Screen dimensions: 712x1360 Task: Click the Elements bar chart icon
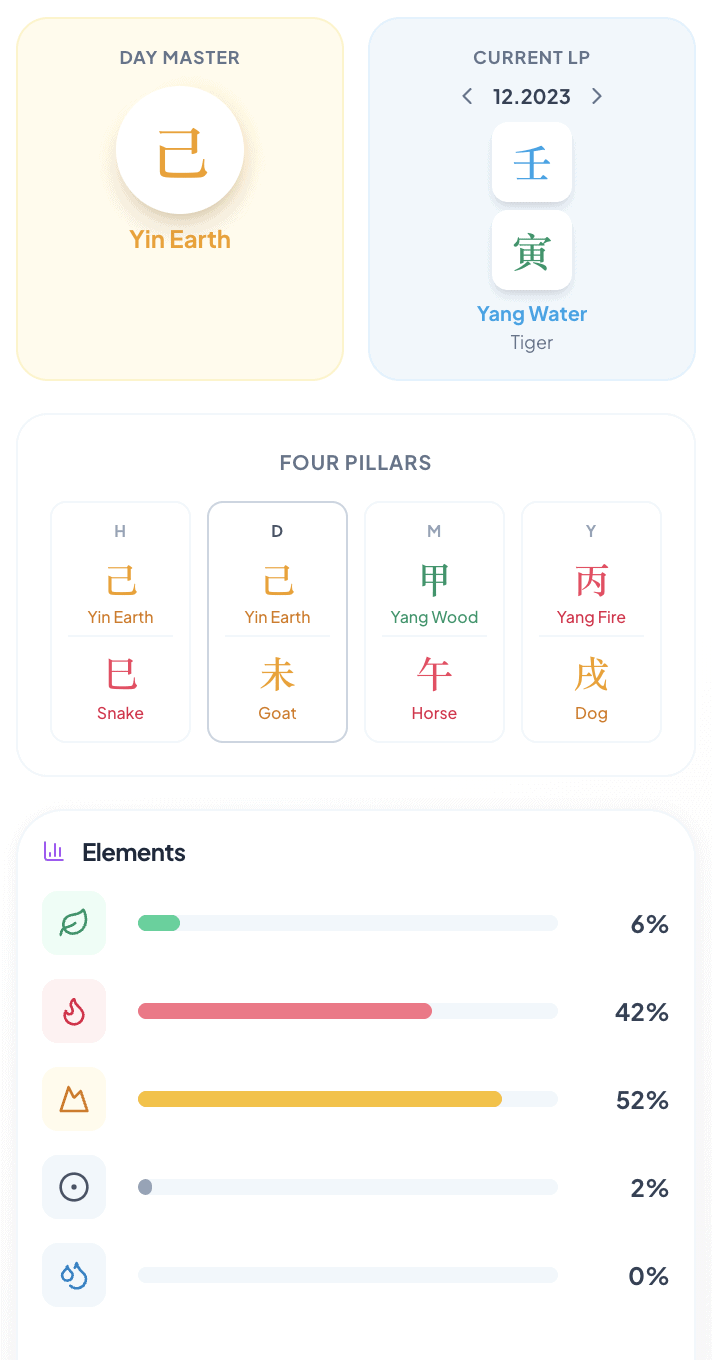[x=54, y=852]
